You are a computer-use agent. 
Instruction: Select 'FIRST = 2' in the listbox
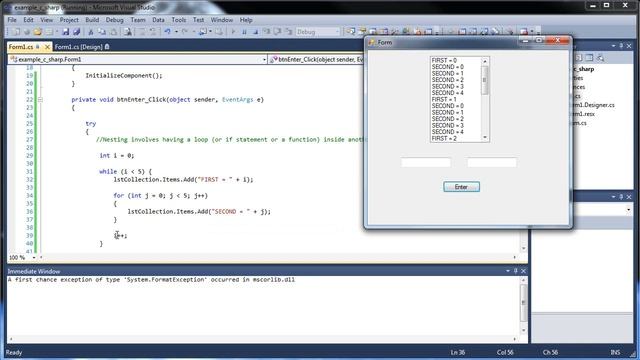tap(444, 139)
